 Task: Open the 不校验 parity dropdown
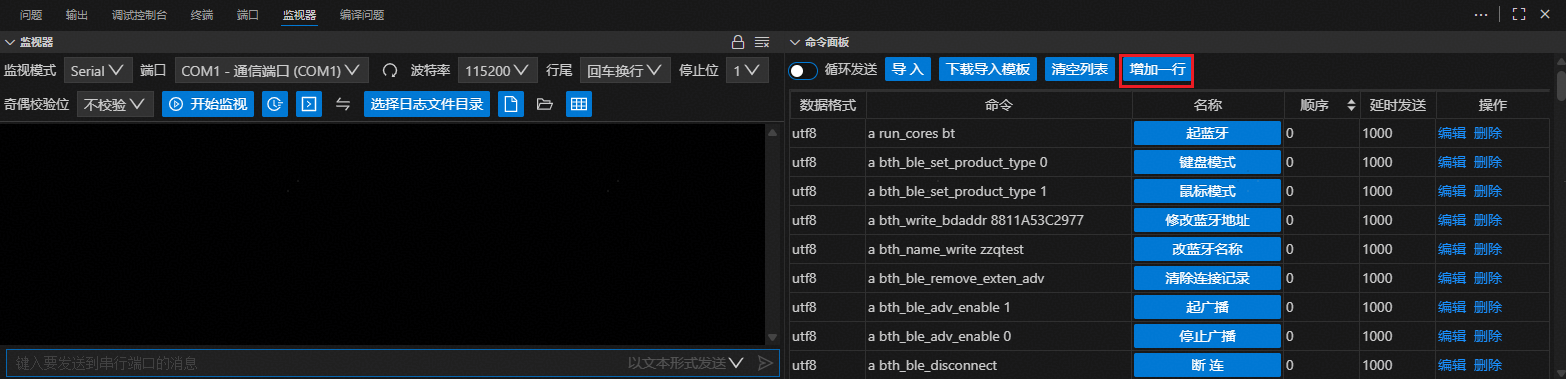[115, 104]
